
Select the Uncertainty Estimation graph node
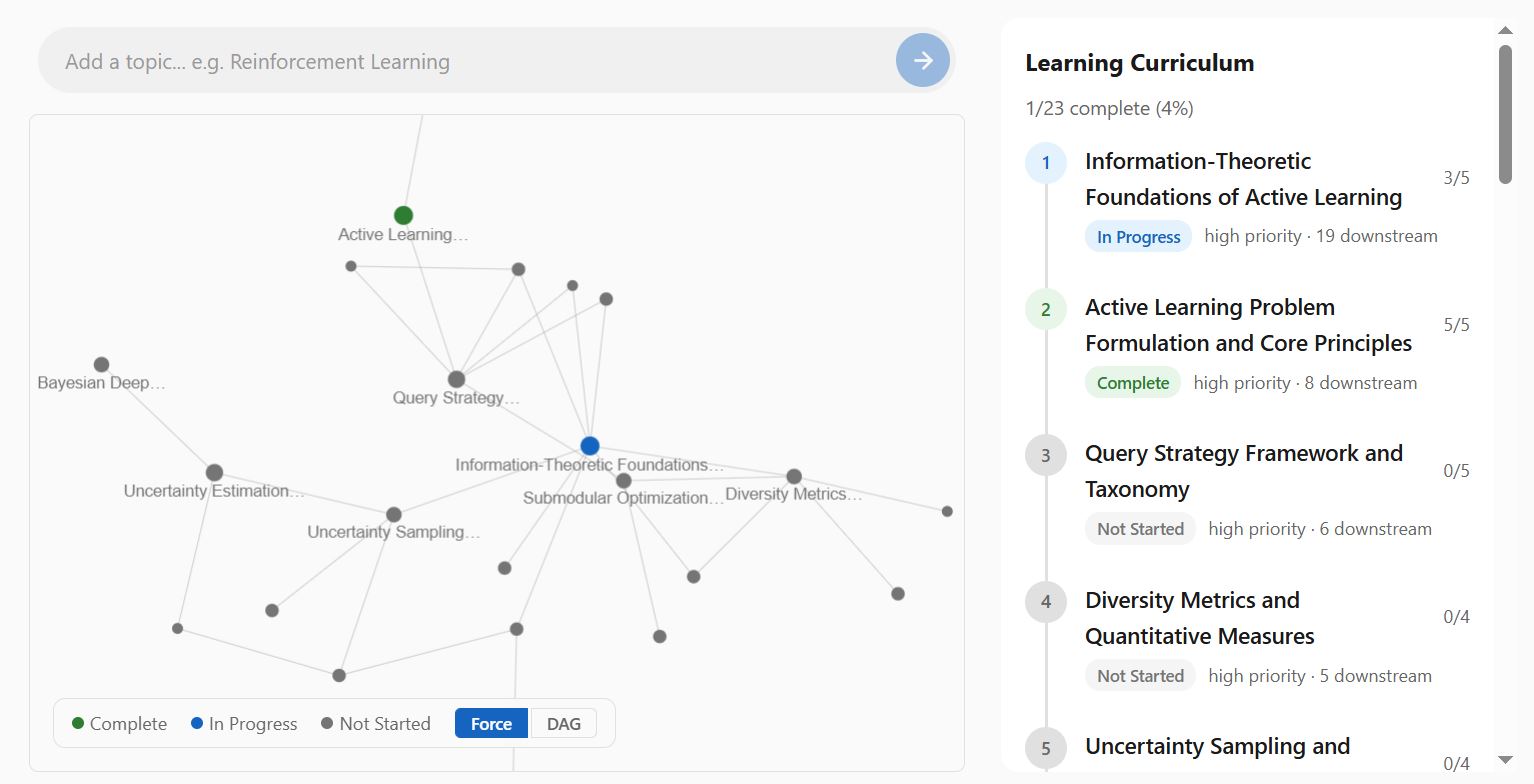[214, 473]
